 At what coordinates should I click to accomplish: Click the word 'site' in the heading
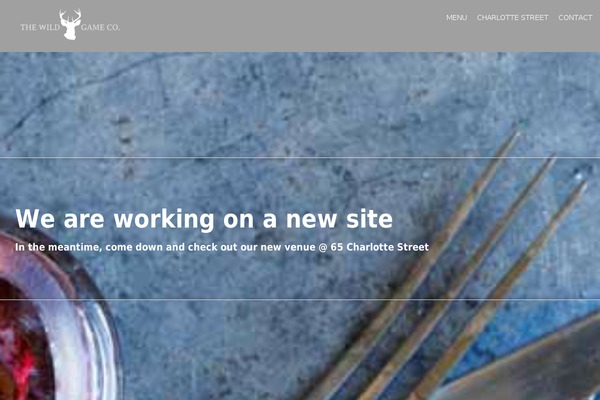pos(369,219)
